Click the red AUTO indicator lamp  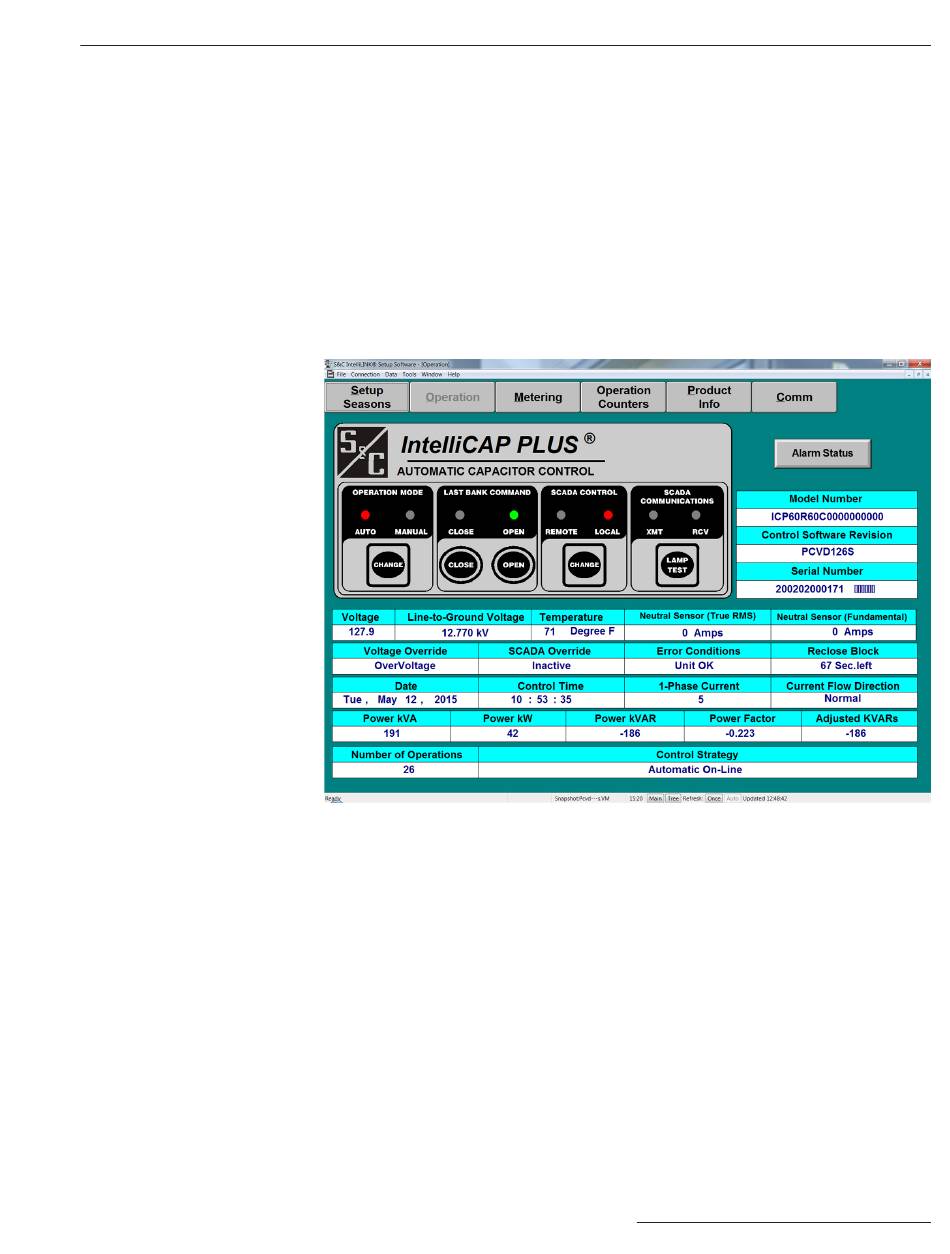pyautogui.click(x=365, y=515)
